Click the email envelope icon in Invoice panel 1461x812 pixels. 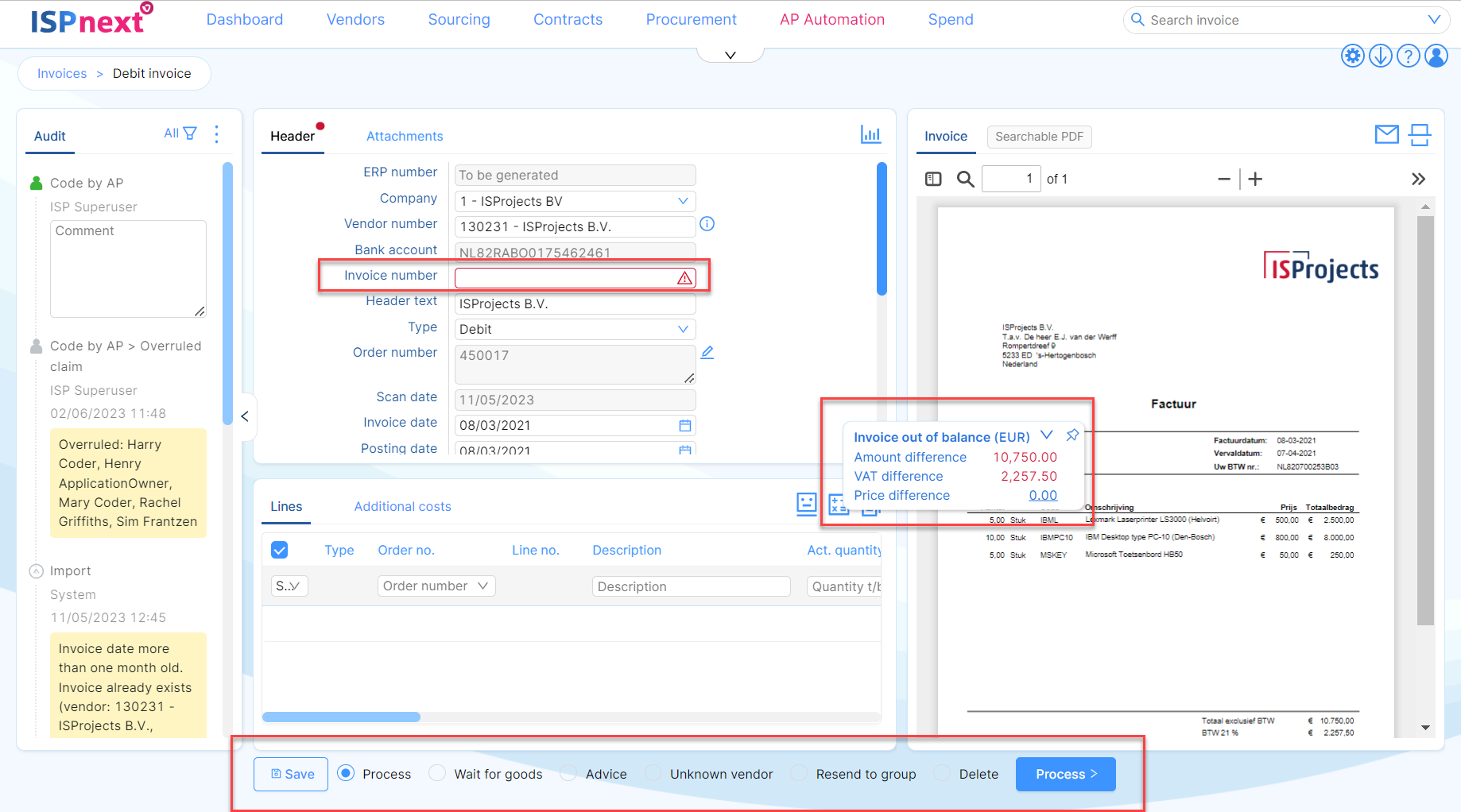pyautogui.click(x=1387, y=134)
